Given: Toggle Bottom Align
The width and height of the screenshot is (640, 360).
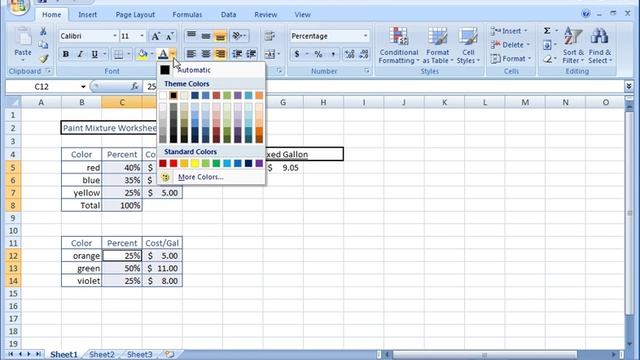Looking at the screenshot, I should (x=220, y=36).
